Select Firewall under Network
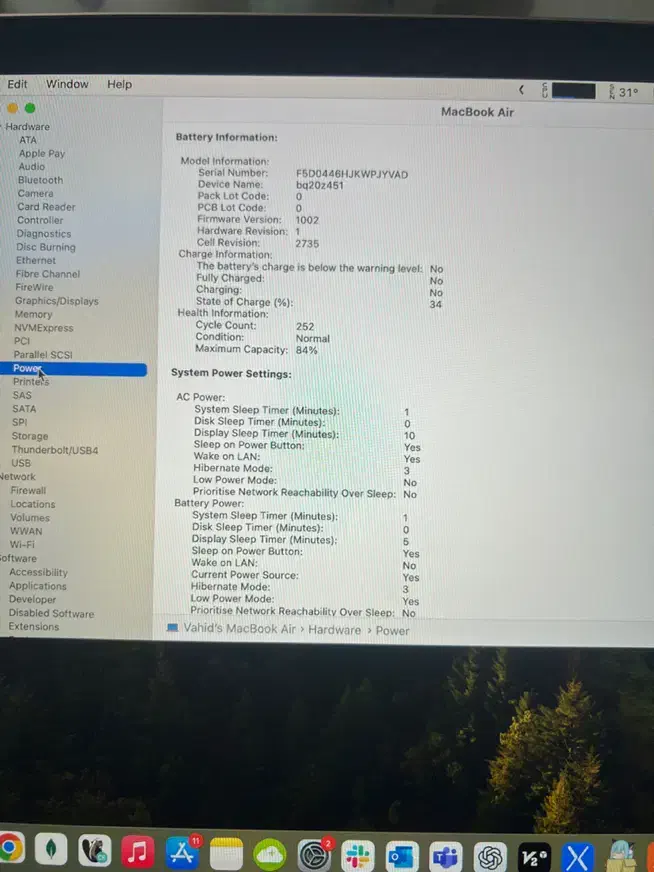The width and height of the screenshot is (654, 872). [28, 490]
